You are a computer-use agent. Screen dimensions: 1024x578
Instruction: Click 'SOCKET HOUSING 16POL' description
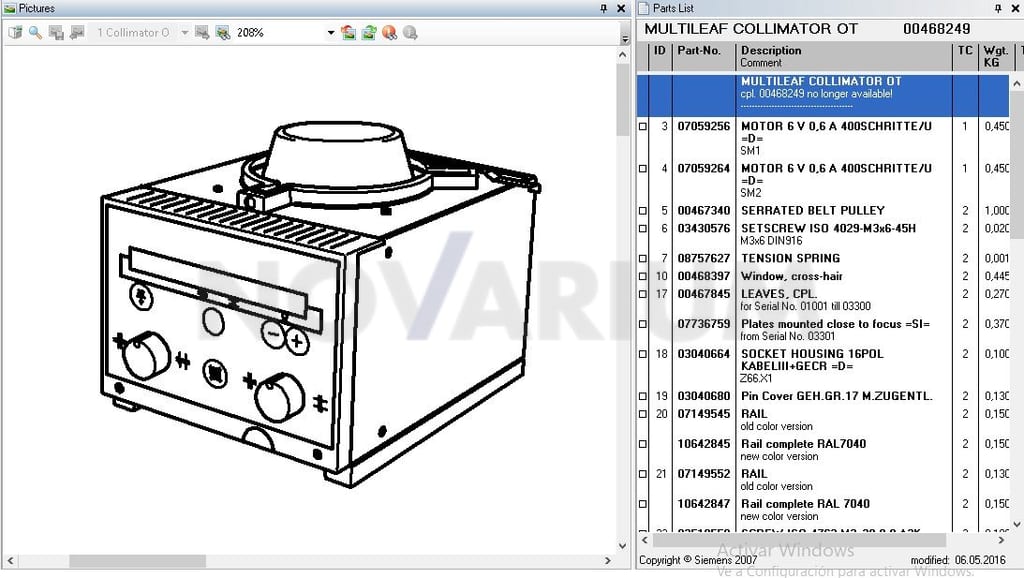[812, 354]
